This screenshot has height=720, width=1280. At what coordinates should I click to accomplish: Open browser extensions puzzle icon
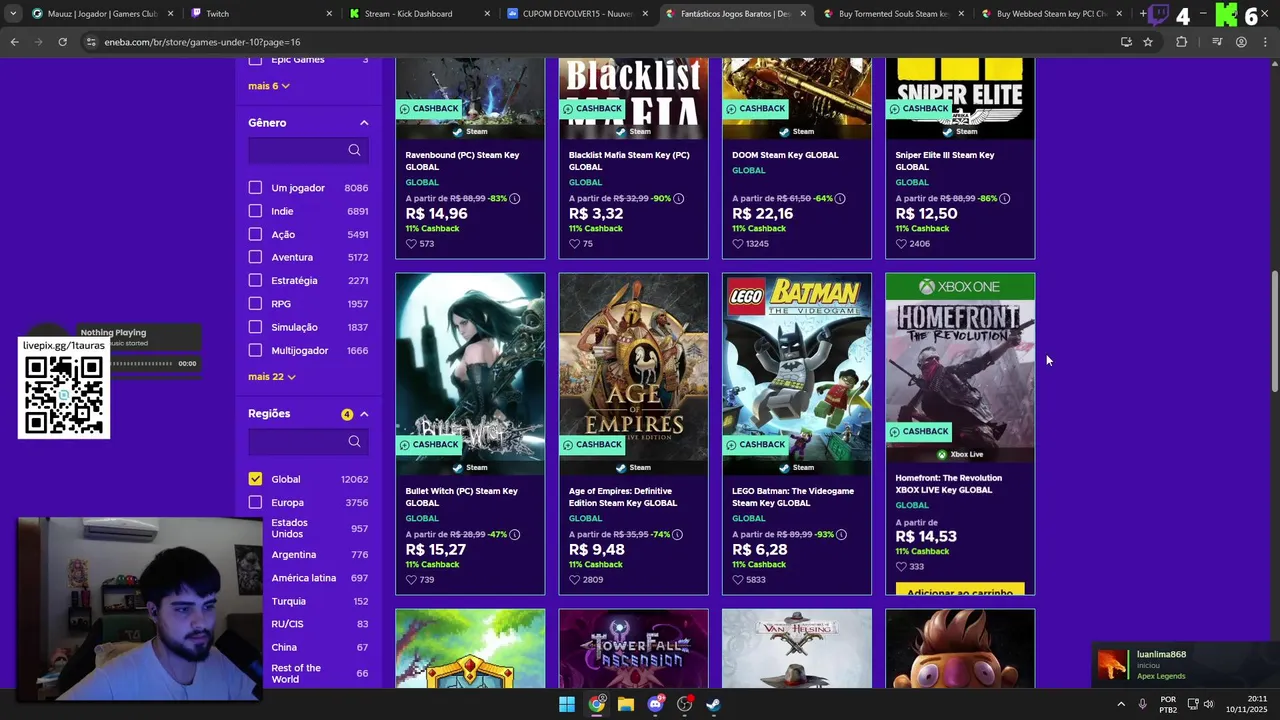tap(1182, 42)
